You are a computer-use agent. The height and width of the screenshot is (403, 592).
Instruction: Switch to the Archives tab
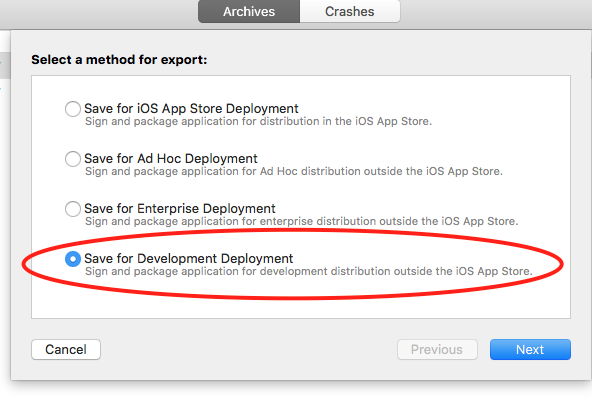point(249,11)
